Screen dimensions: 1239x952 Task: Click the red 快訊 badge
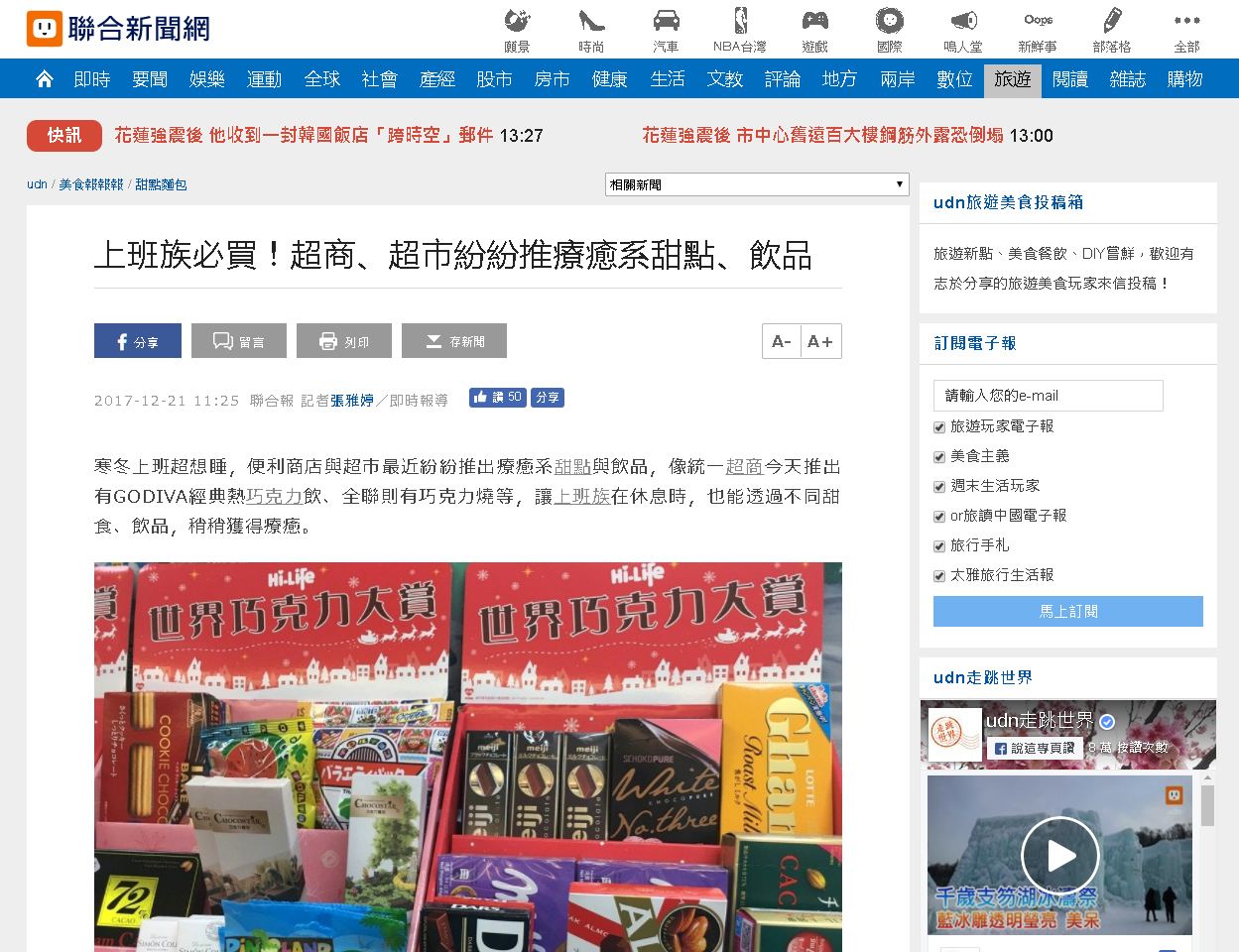coord(64,136)
